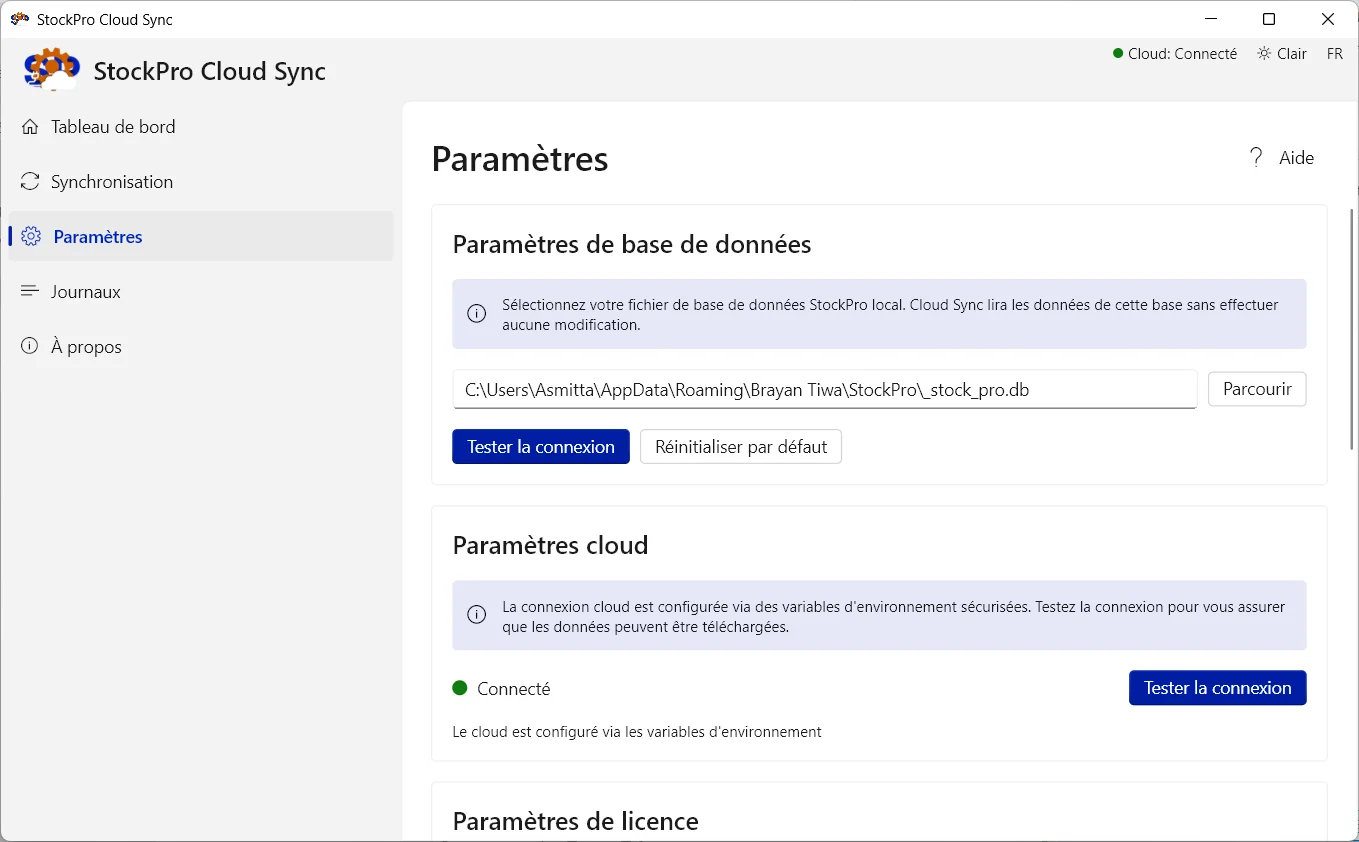Open the Journaux section

[83, 291]
